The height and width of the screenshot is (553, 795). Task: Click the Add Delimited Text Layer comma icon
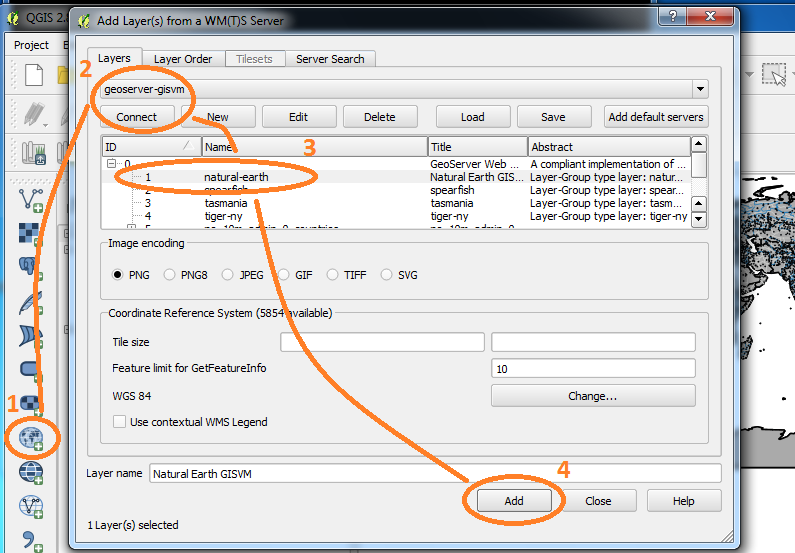pyautogui.click(x=31, y=540)
